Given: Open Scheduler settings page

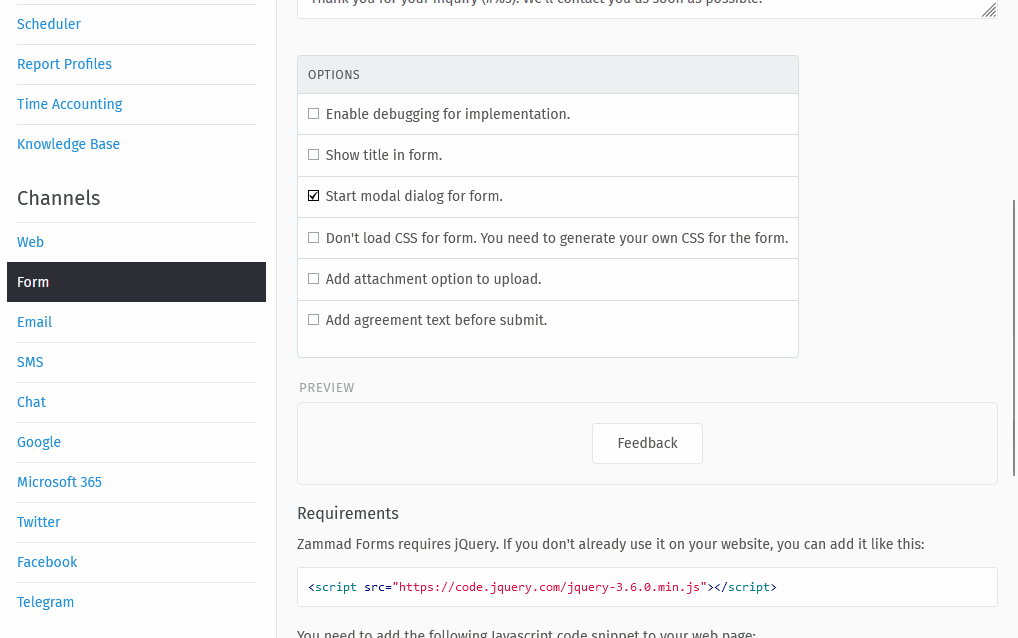Looking at the screenshot, I should point(49,24).
